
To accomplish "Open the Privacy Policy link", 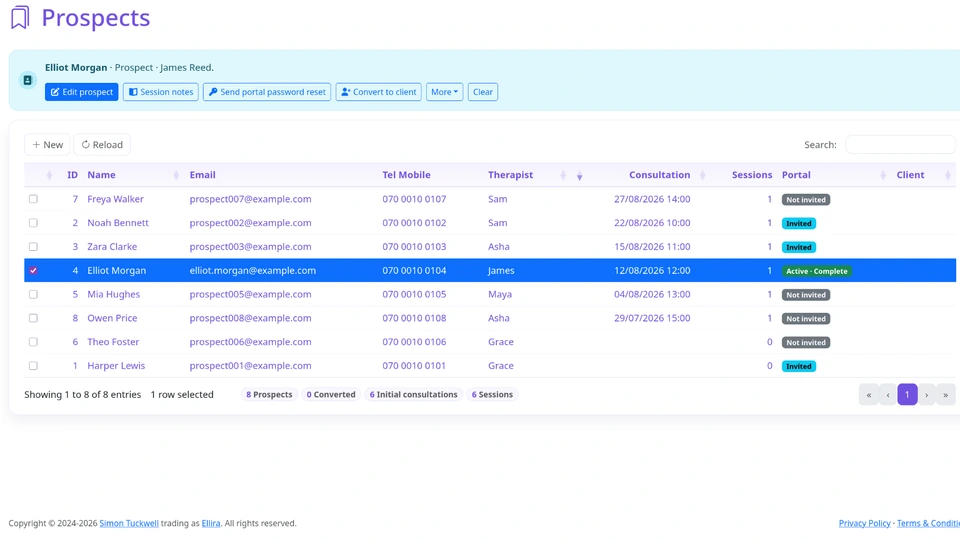I will click(x=864, y=523).
